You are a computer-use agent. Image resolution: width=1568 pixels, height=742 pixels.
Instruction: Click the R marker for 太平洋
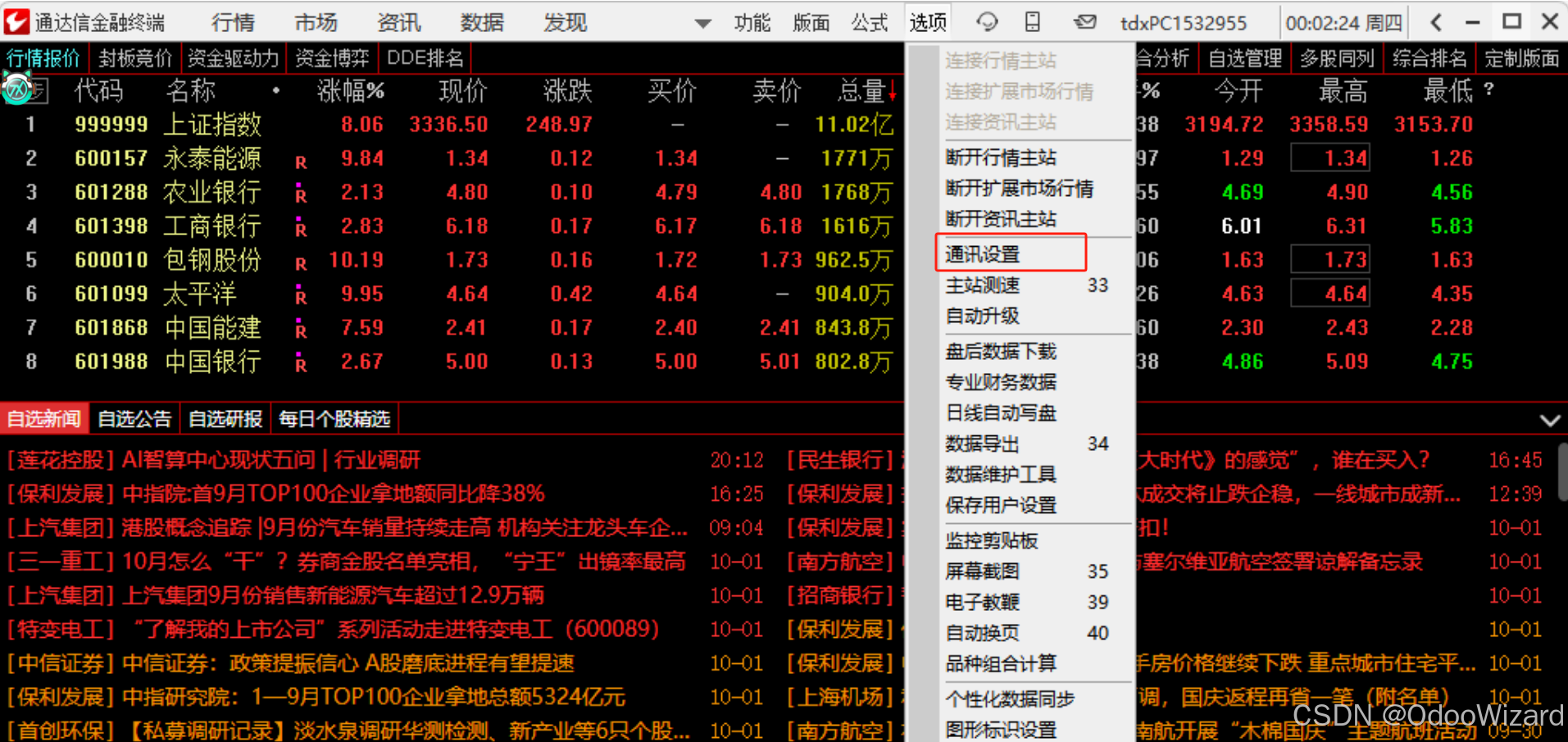pos(301,296)
